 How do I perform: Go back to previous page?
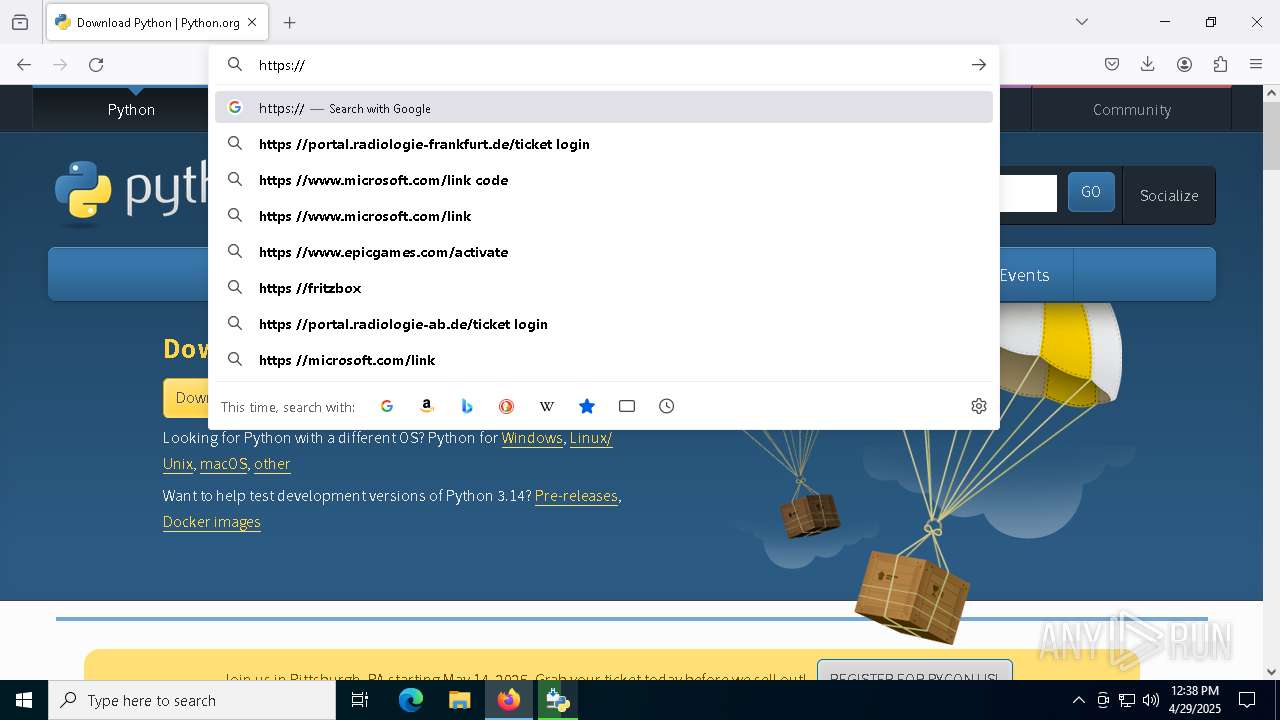pyautogui.click(x=24, y=64)
